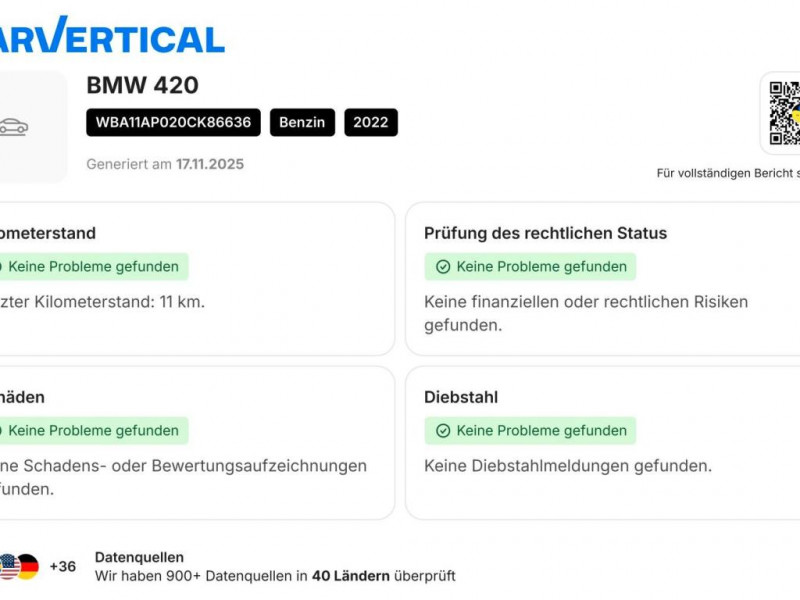Click the checkmark icon under Diebstahl
800x600 pixels.
tap(443, 431)
